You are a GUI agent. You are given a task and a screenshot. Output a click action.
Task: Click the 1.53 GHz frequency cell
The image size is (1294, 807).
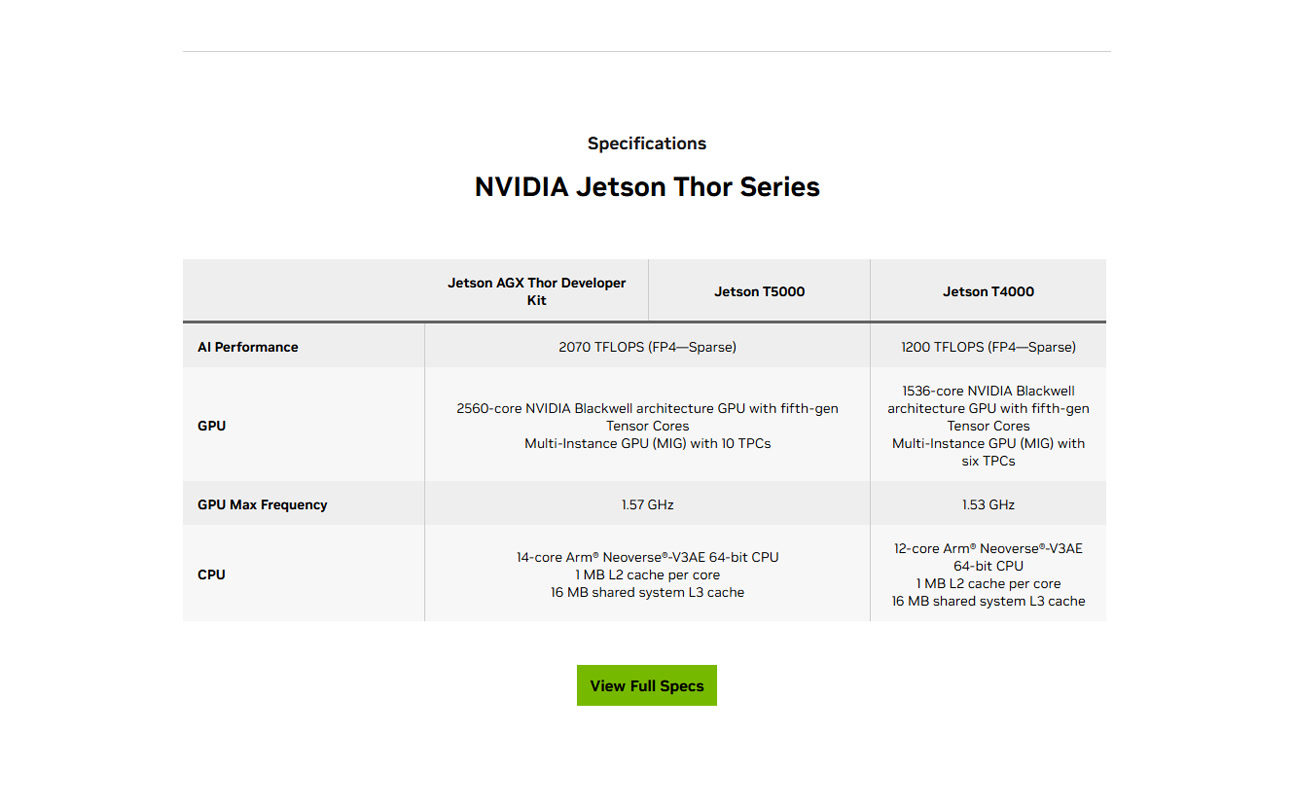coord(988,505)
